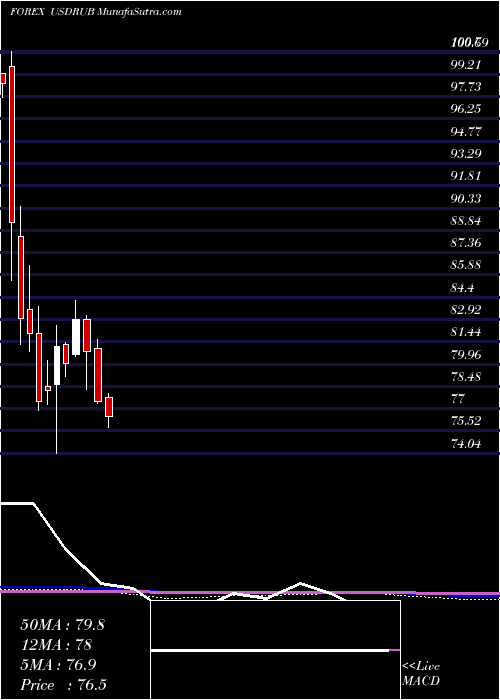Click the 85.88 price axis label
This screenshot has width=500, height=700.
coord(466,265)
